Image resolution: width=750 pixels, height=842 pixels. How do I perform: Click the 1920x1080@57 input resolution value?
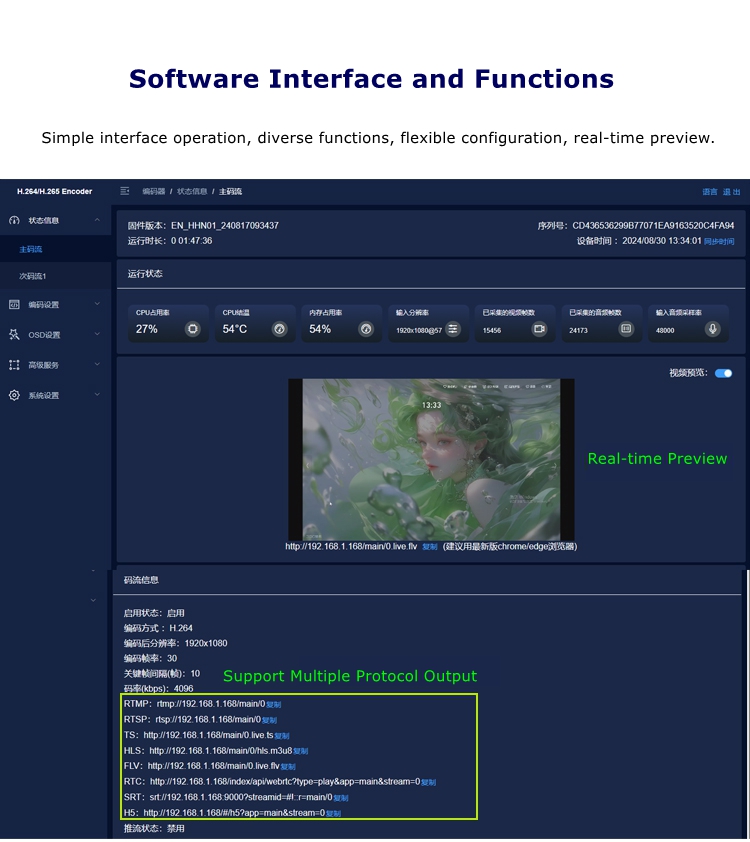click(x=419, y=331)
